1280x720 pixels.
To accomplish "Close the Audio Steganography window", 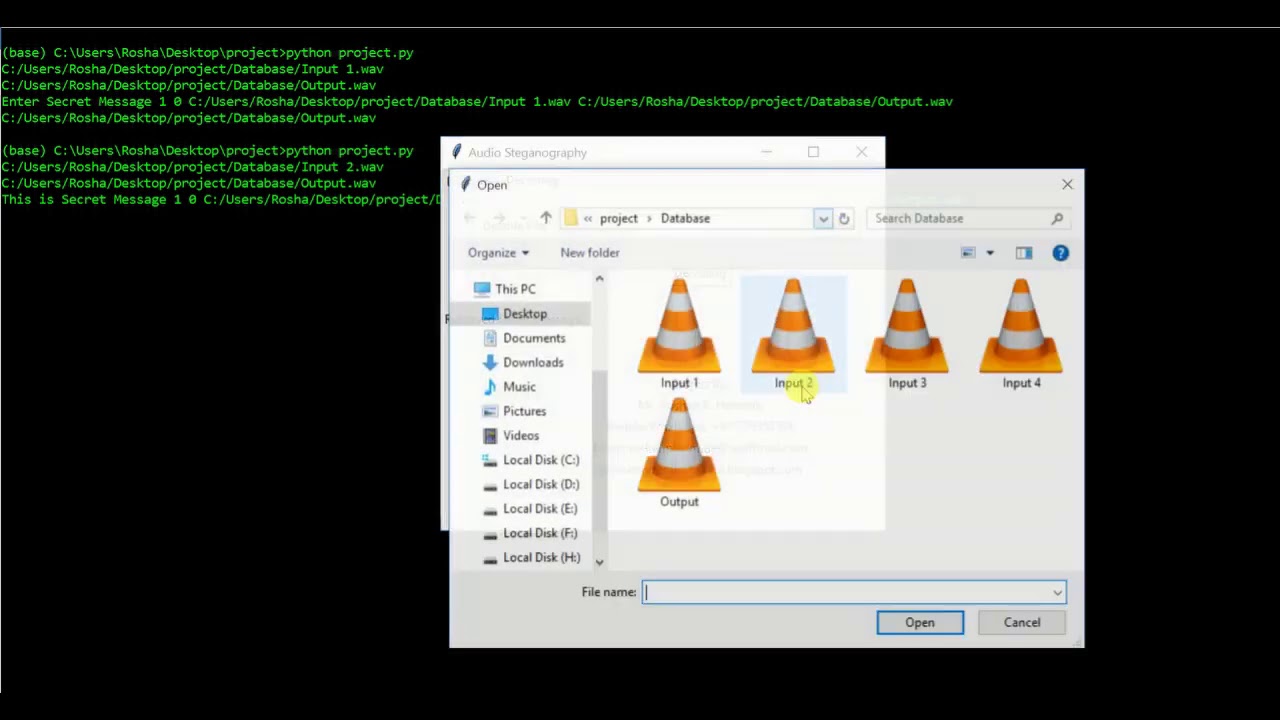I will click(x=861, y=152).
